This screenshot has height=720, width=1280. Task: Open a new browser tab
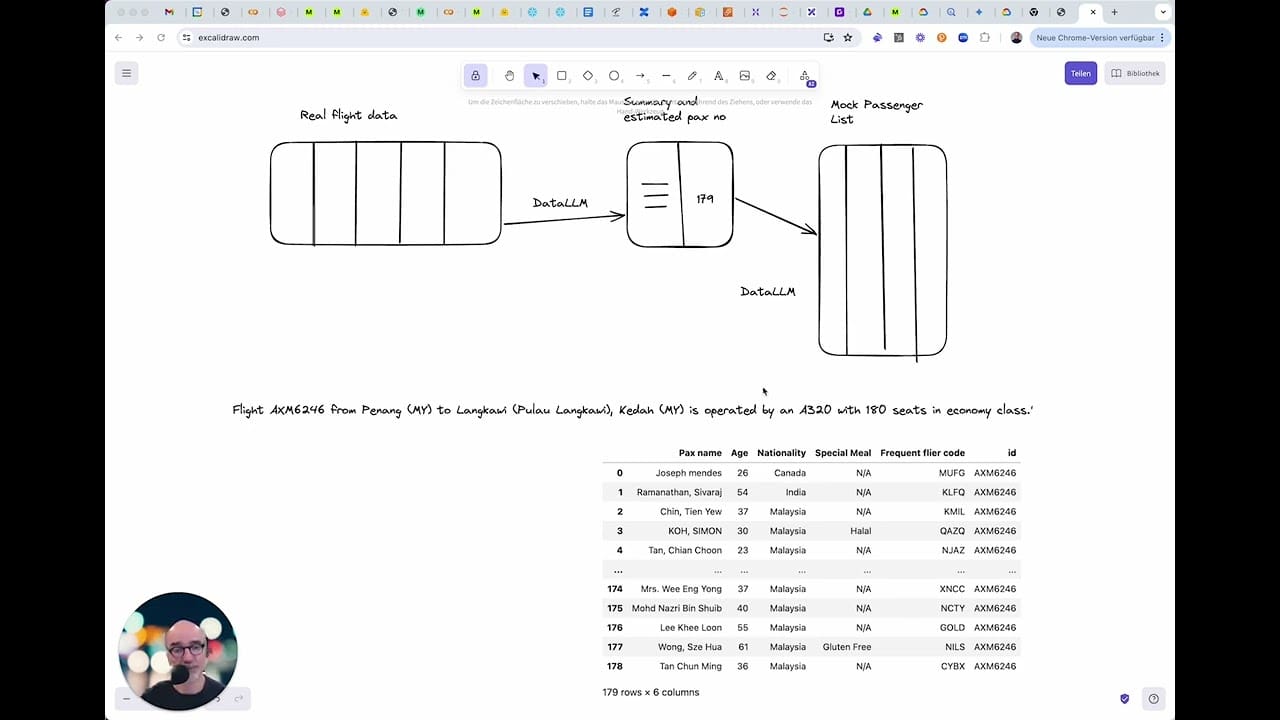1113,13
